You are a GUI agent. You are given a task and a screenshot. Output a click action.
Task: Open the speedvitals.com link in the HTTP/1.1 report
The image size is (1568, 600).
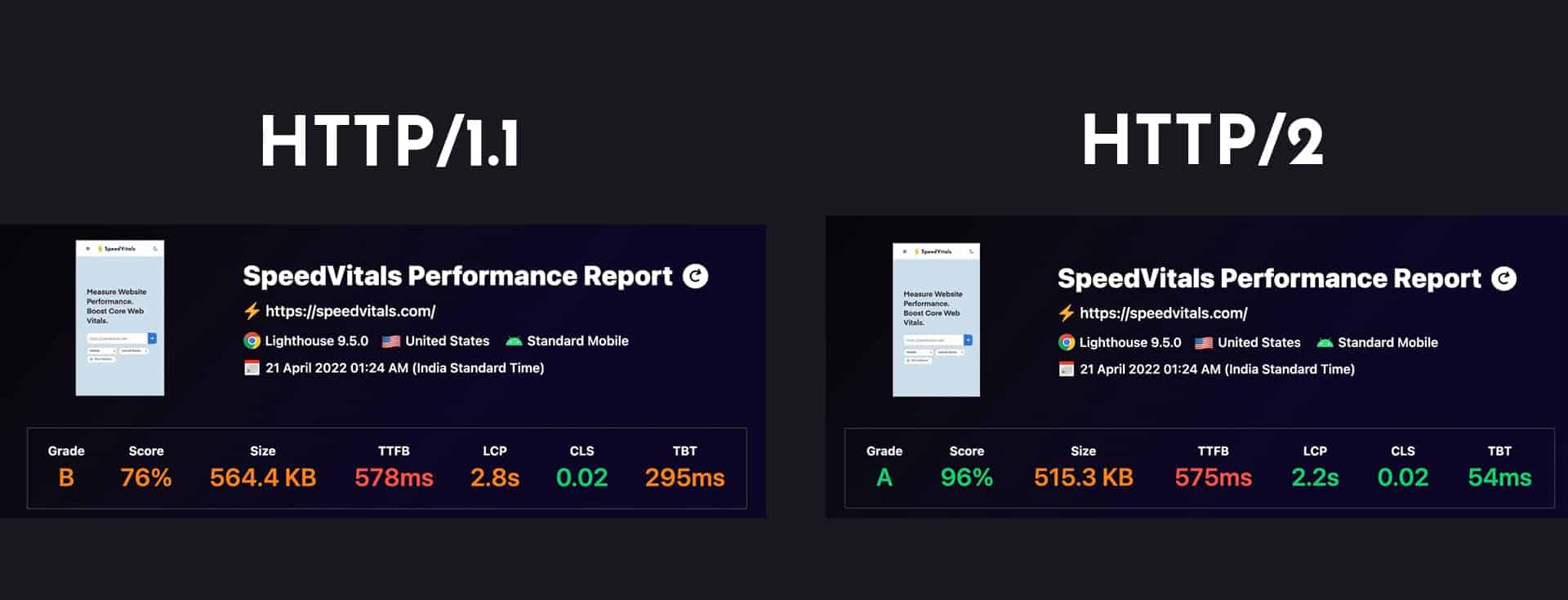click(x=350, y=311)
